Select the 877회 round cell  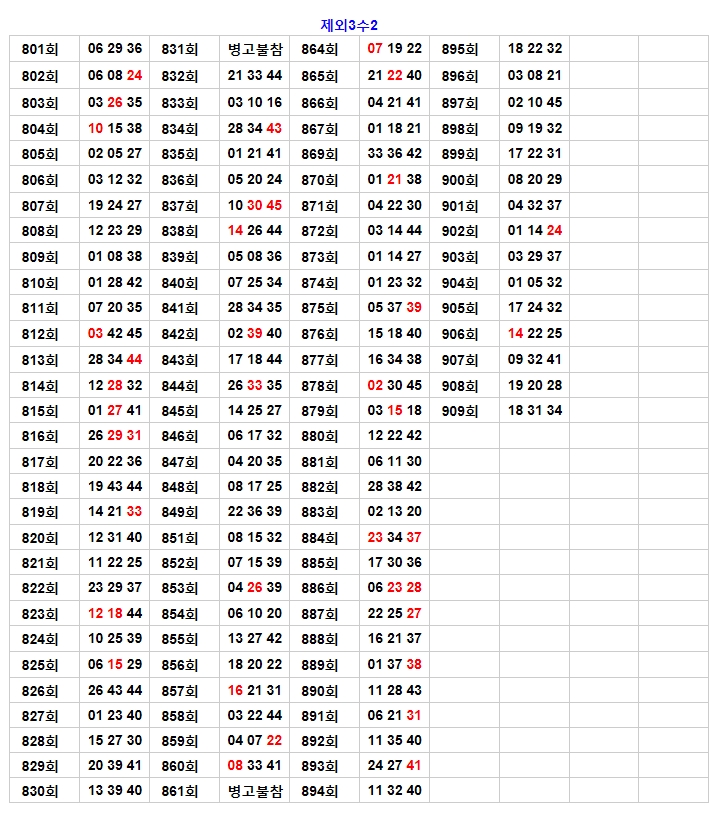click(x=320, y=360)
